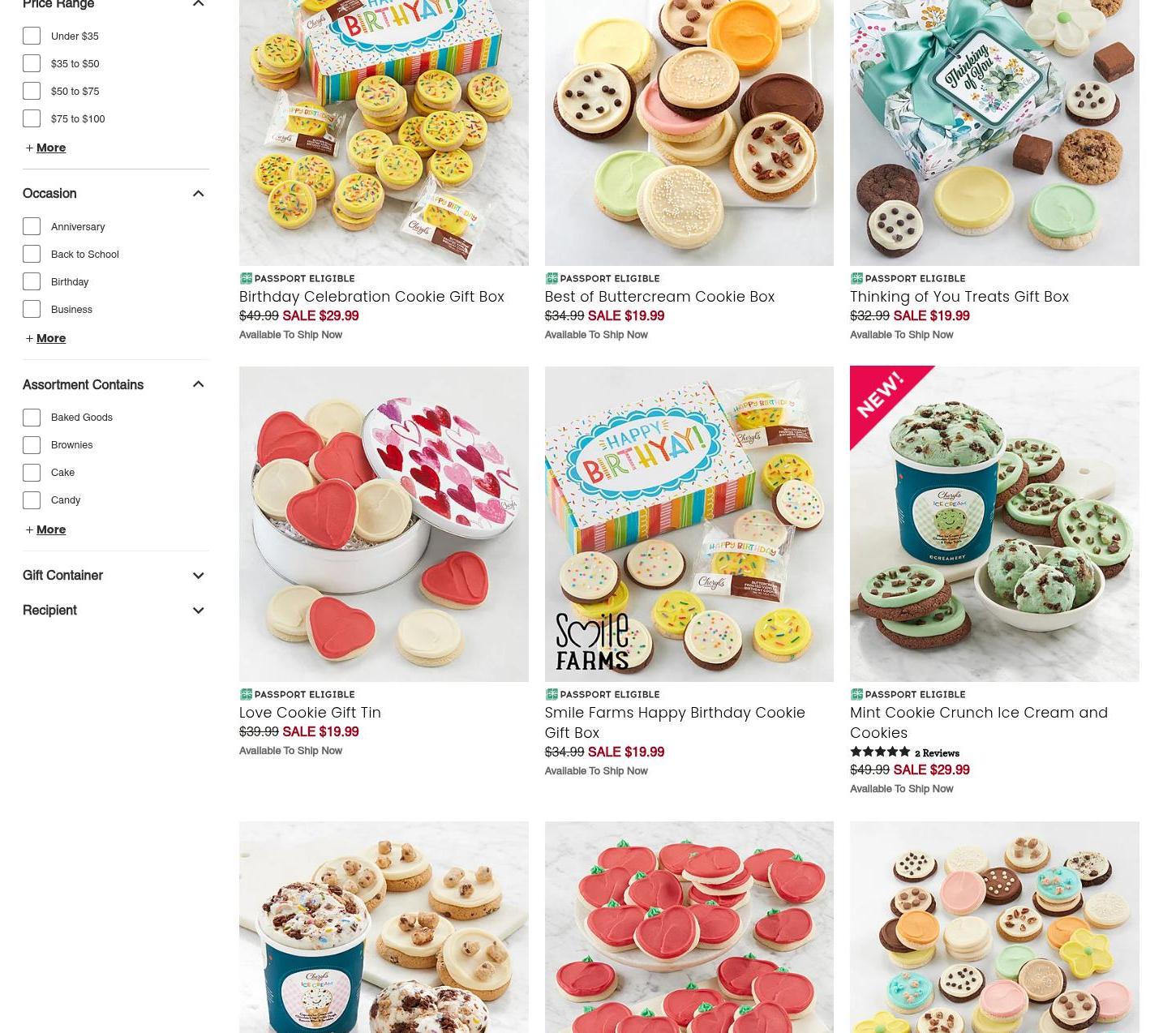The height and width of the screenshot is (1033, 1176).
Task: Click Passport Eligible badge for Love Cookie Gift Tin
Action: (297, 694)
